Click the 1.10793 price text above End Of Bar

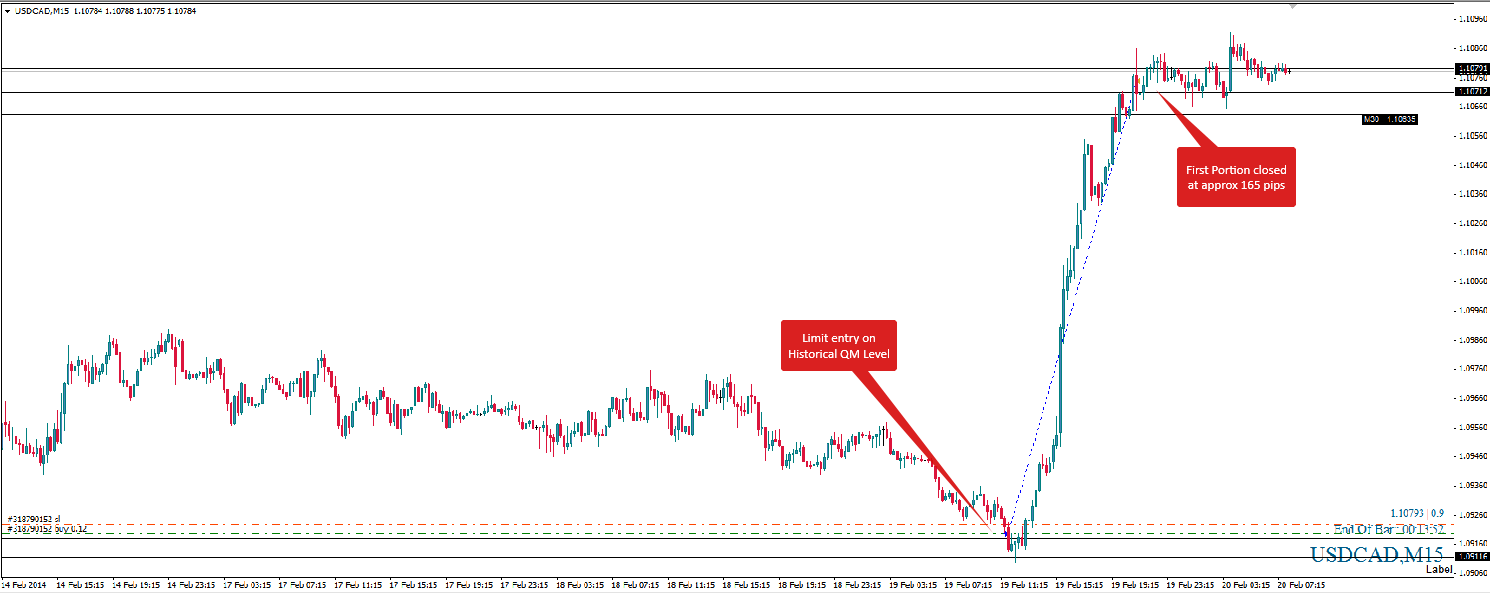[1419, 513]
